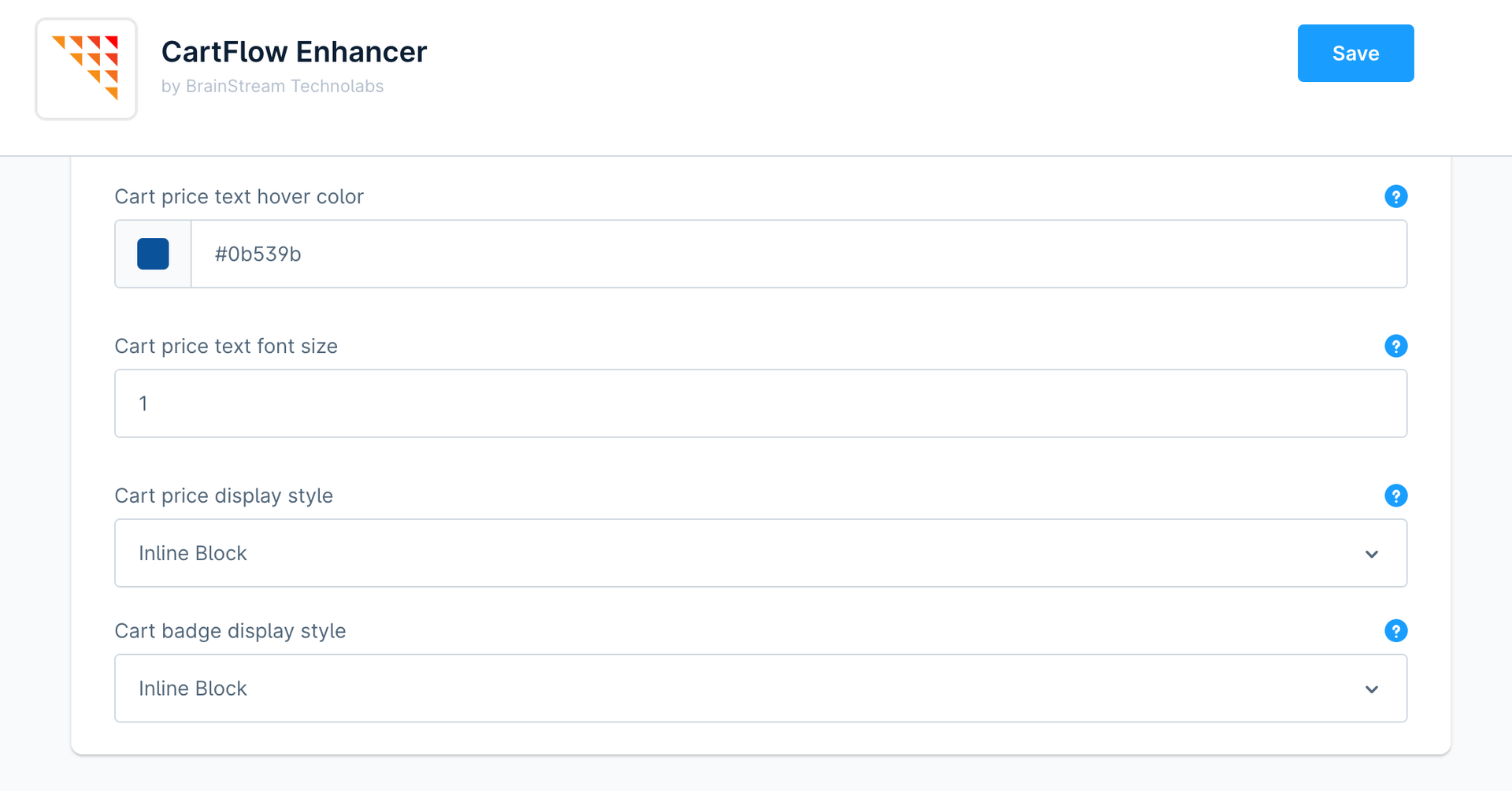Open the hover color swatch picker

[x=153, y=254]
